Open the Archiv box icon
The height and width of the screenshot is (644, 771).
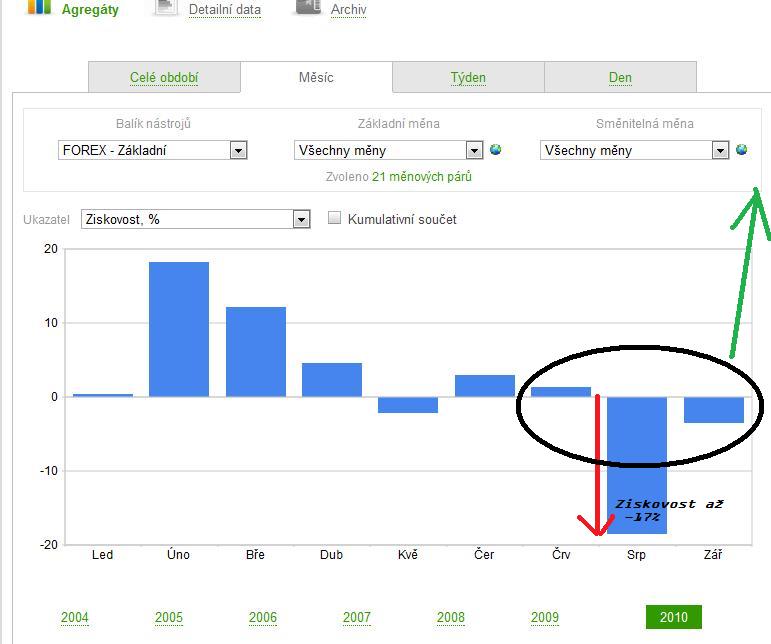(308, 7)
